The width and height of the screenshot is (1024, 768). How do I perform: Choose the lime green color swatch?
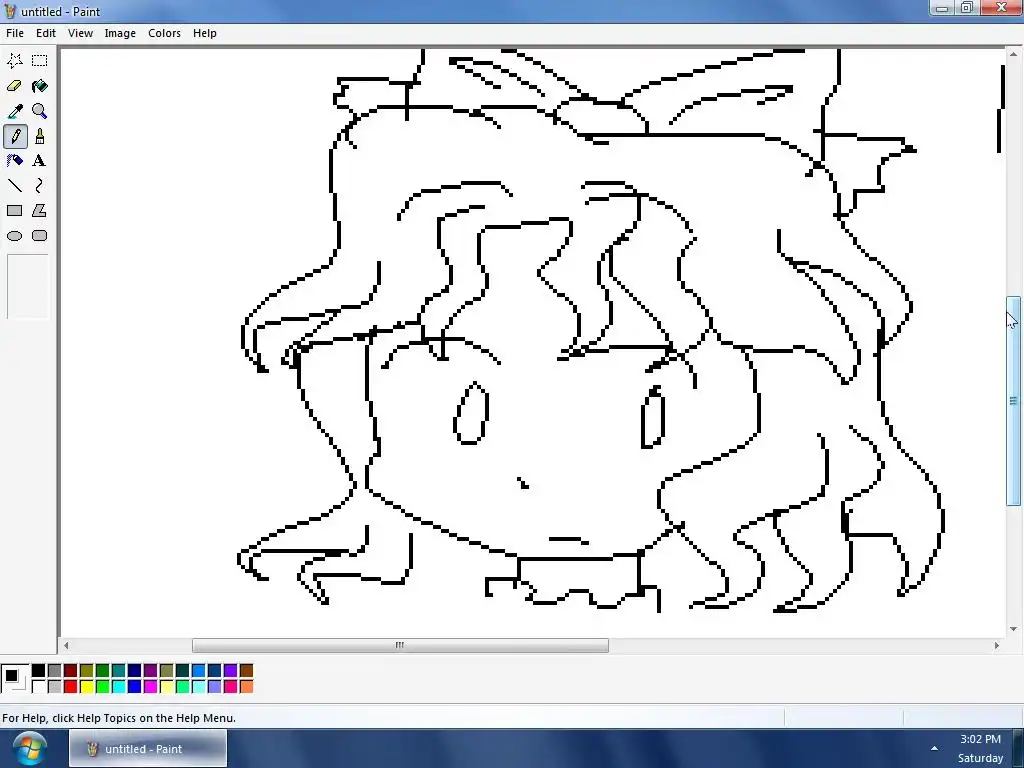(103, 686)
